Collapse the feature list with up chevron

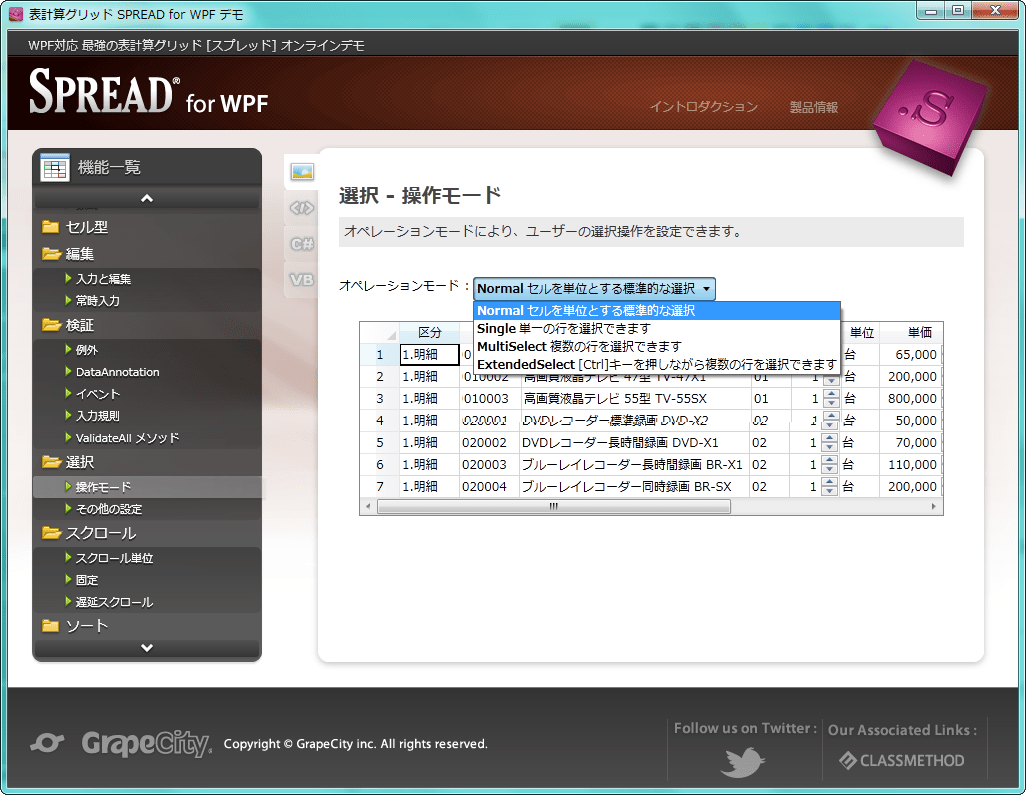[146, 196]
